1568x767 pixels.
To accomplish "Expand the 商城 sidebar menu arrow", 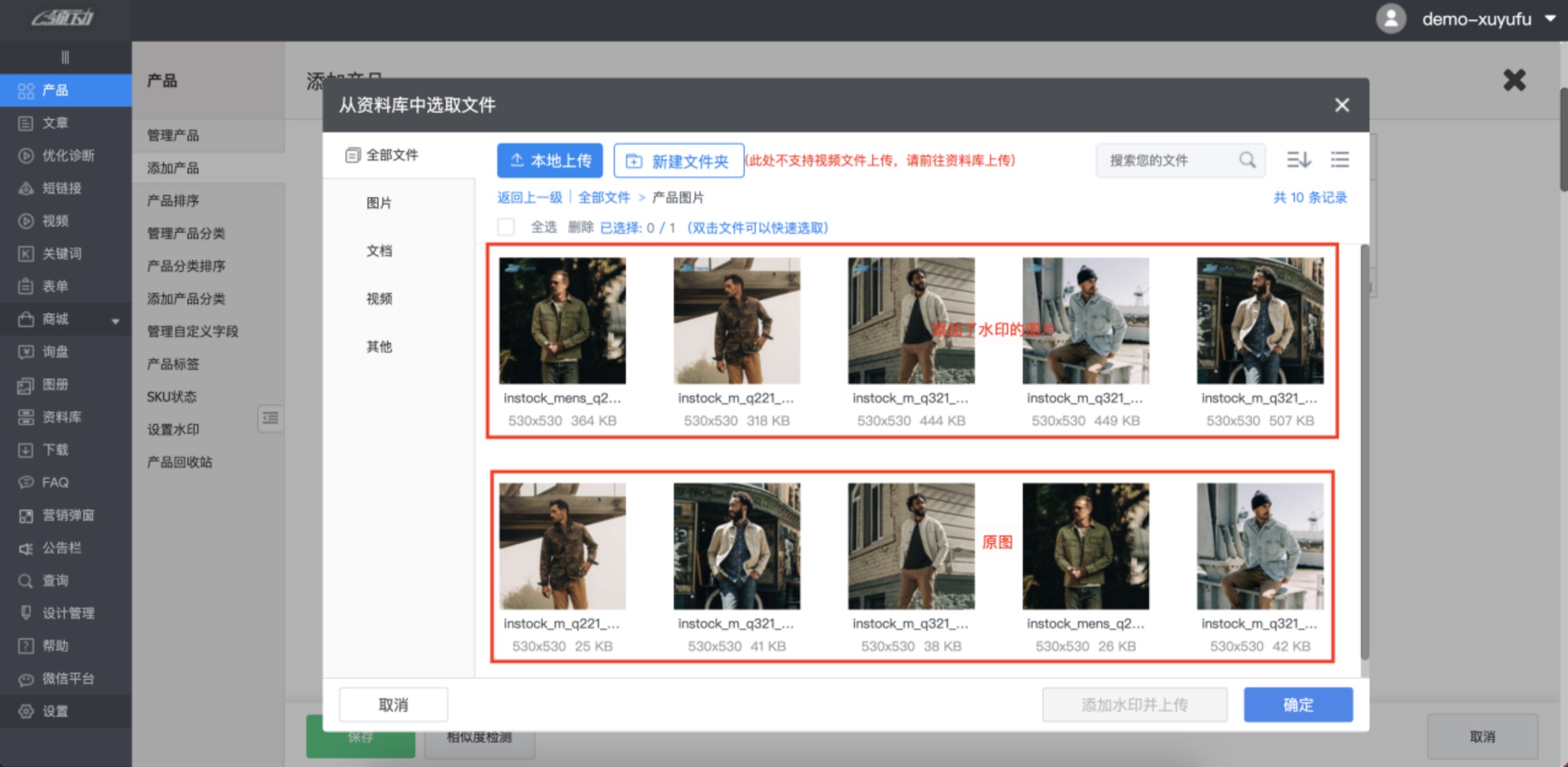I will click(115, 320).
